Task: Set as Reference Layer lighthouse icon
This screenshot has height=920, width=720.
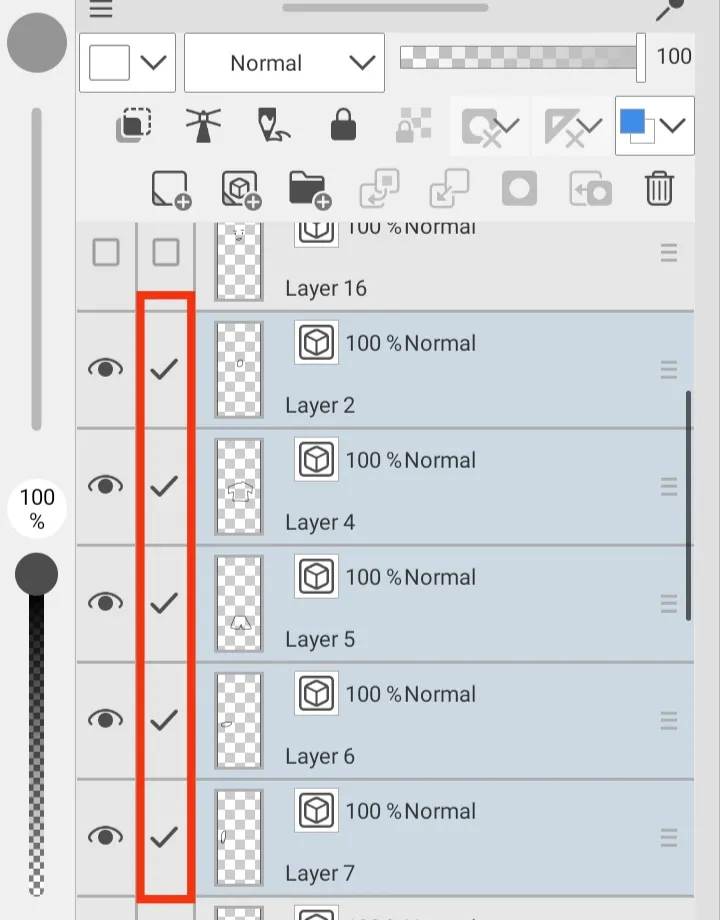Action: coord(203,125)
